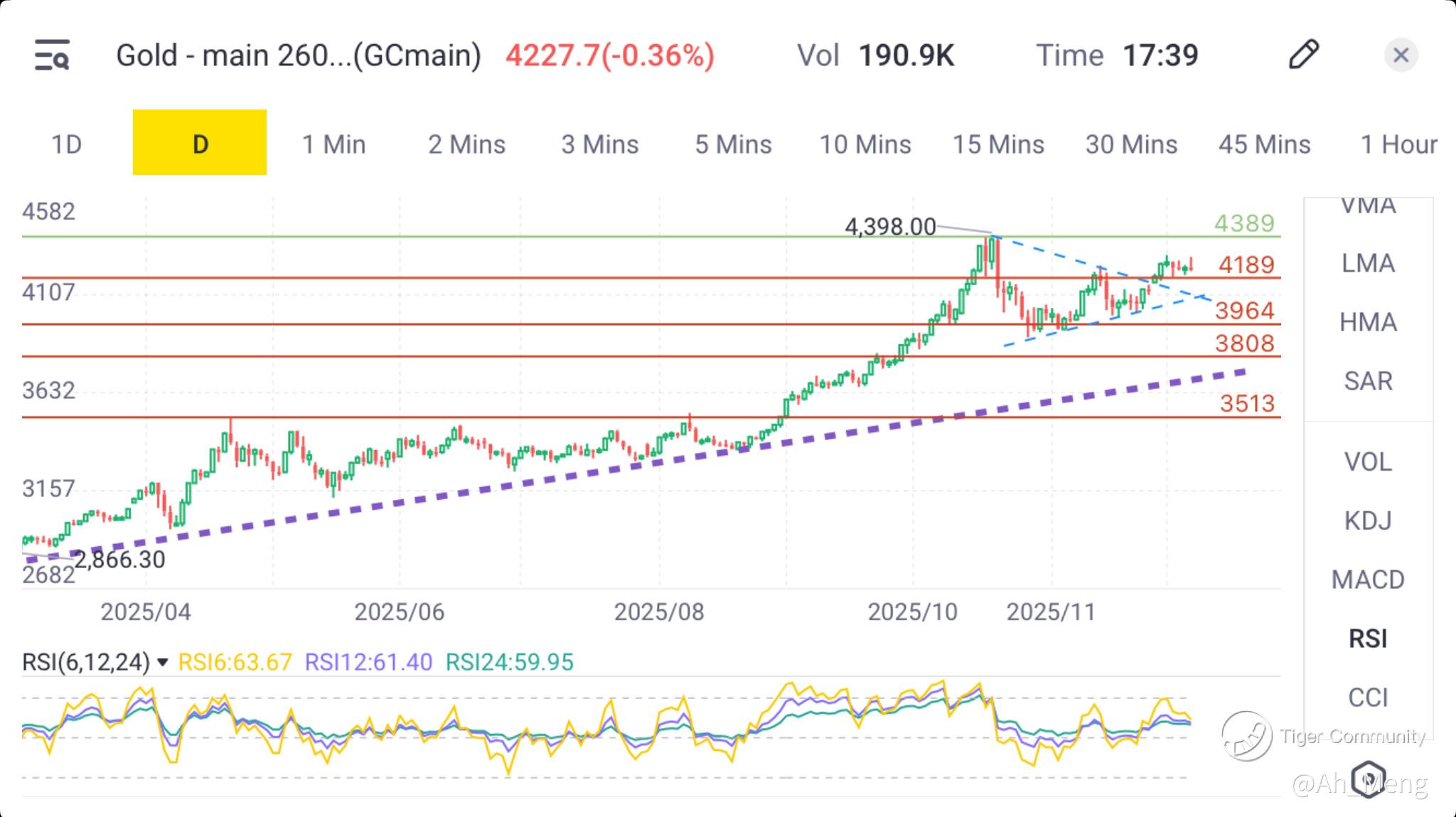
Task: Click the Tiger Community logo icon
Action: click(x=1246, y=736)
